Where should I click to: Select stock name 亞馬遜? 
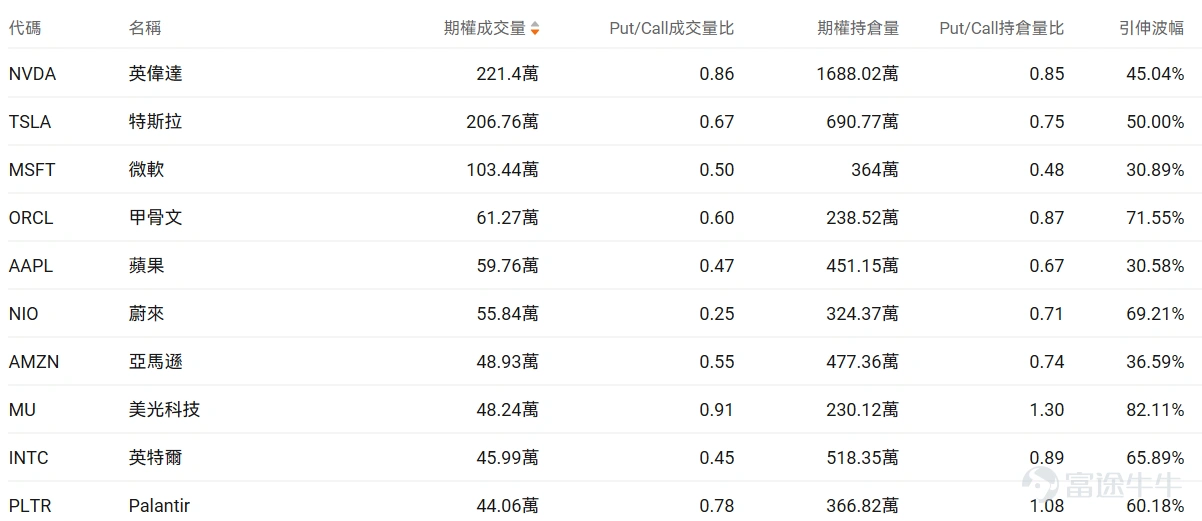[156, 362]
